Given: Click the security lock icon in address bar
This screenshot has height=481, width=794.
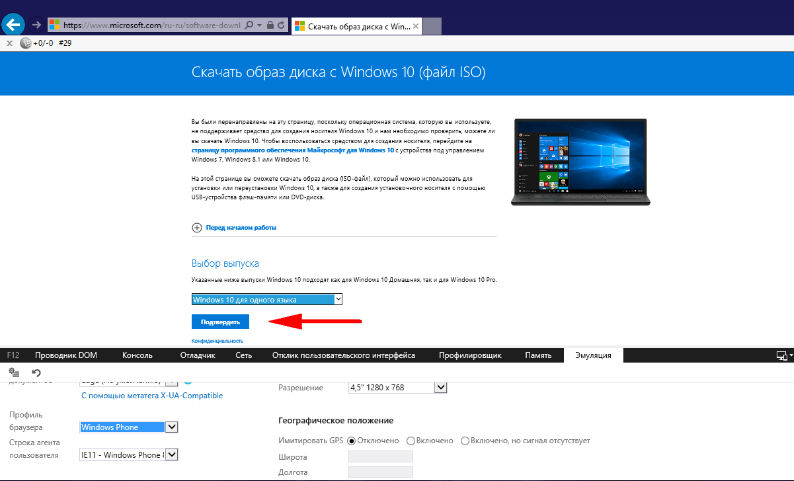Looking at the screenshot, I should [x=270, y=25].
